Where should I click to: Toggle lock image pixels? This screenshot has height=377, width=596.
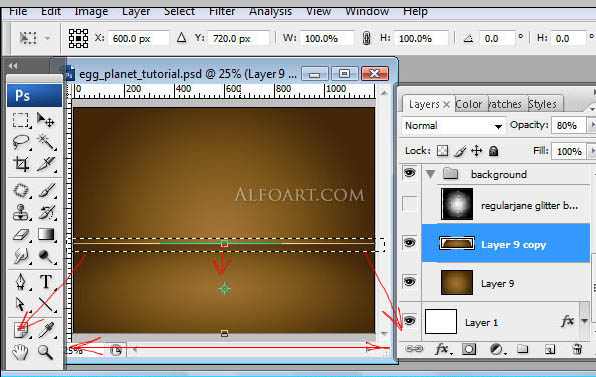[460, 151]
